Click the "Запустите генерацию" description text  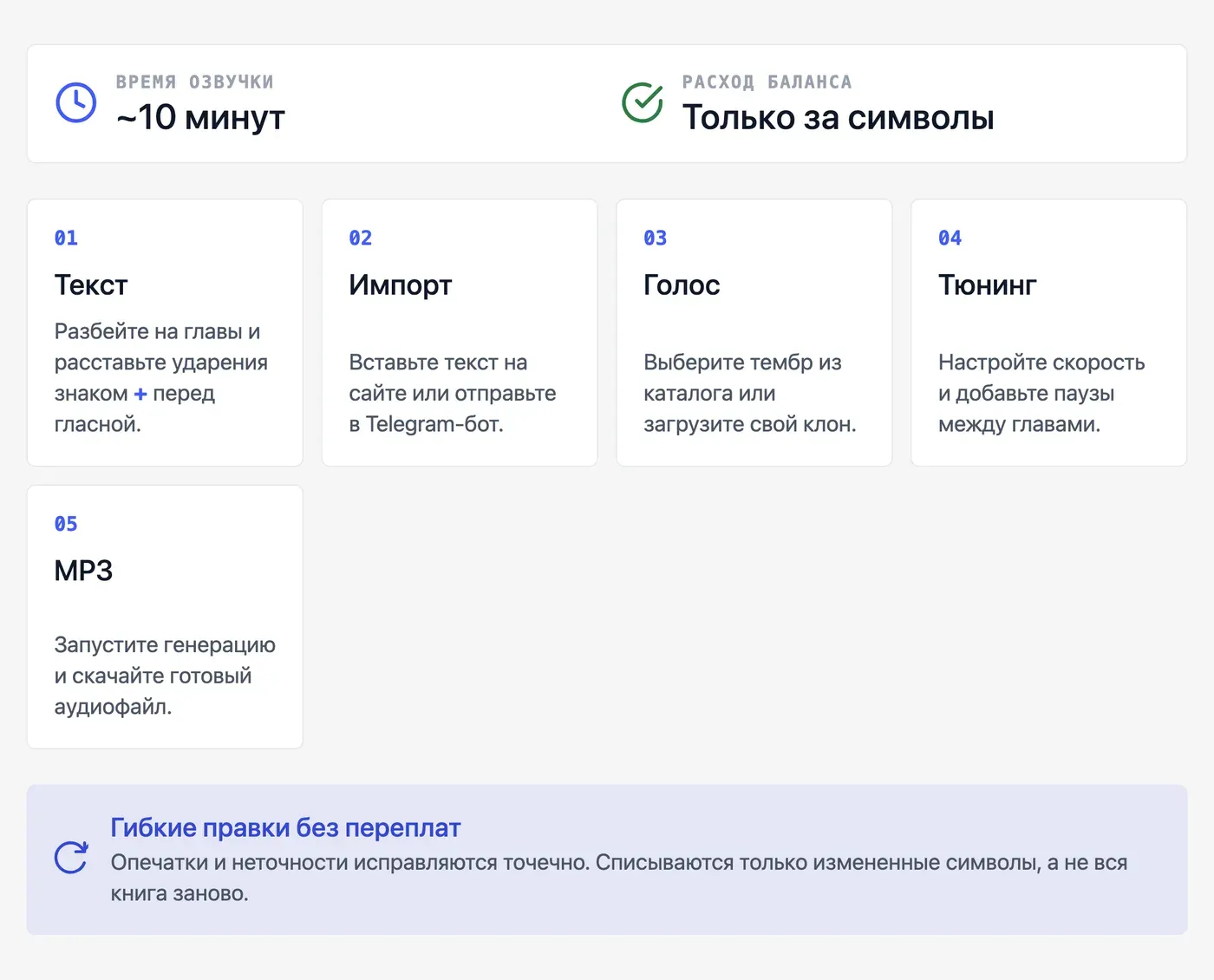pos(165,676)
